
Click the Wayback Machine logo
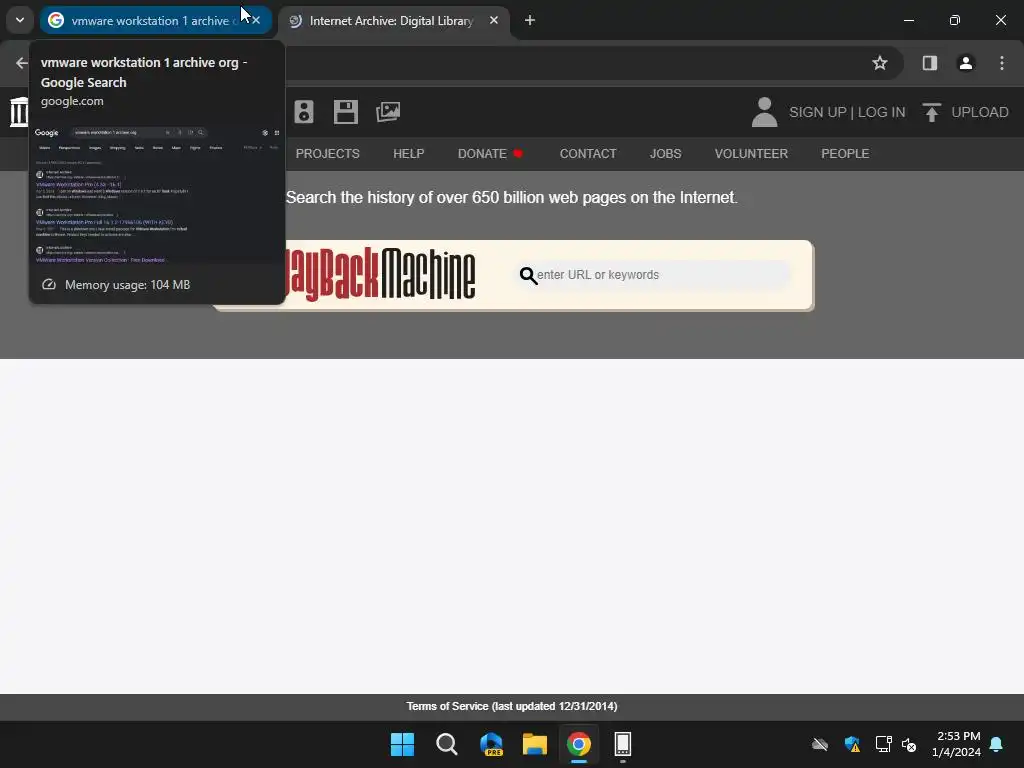click(x=380, y=274)
